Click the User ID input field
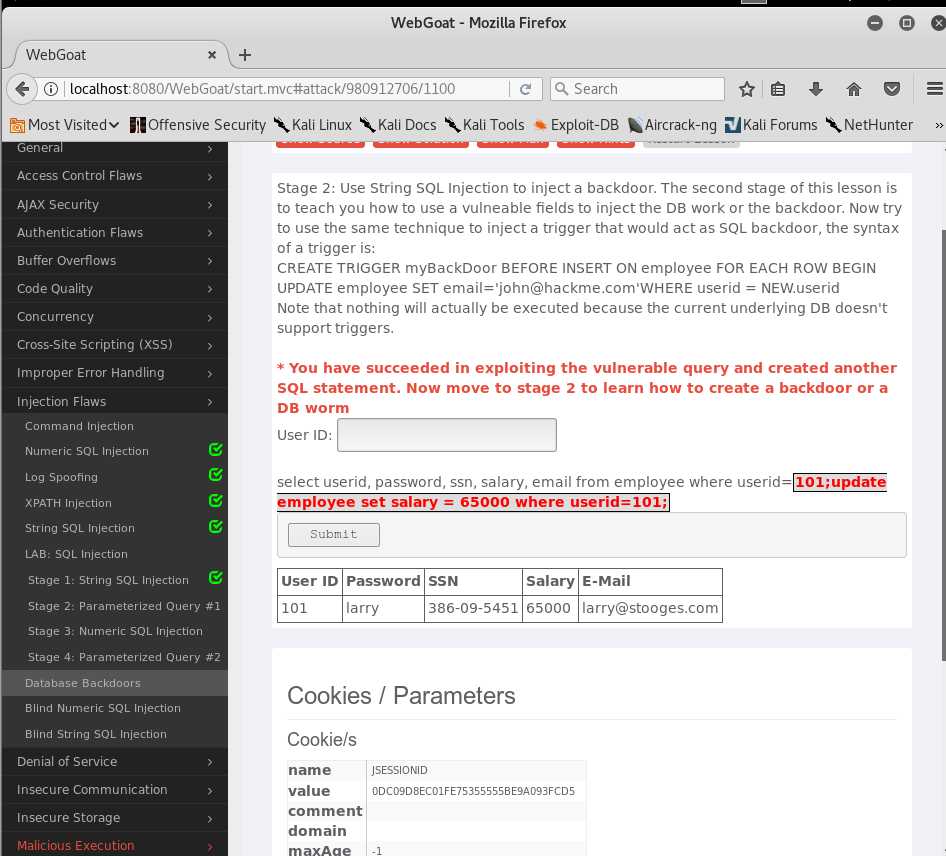Image resolution: width=946 pixels, height=856 pixels. click(x=446, y=435)
